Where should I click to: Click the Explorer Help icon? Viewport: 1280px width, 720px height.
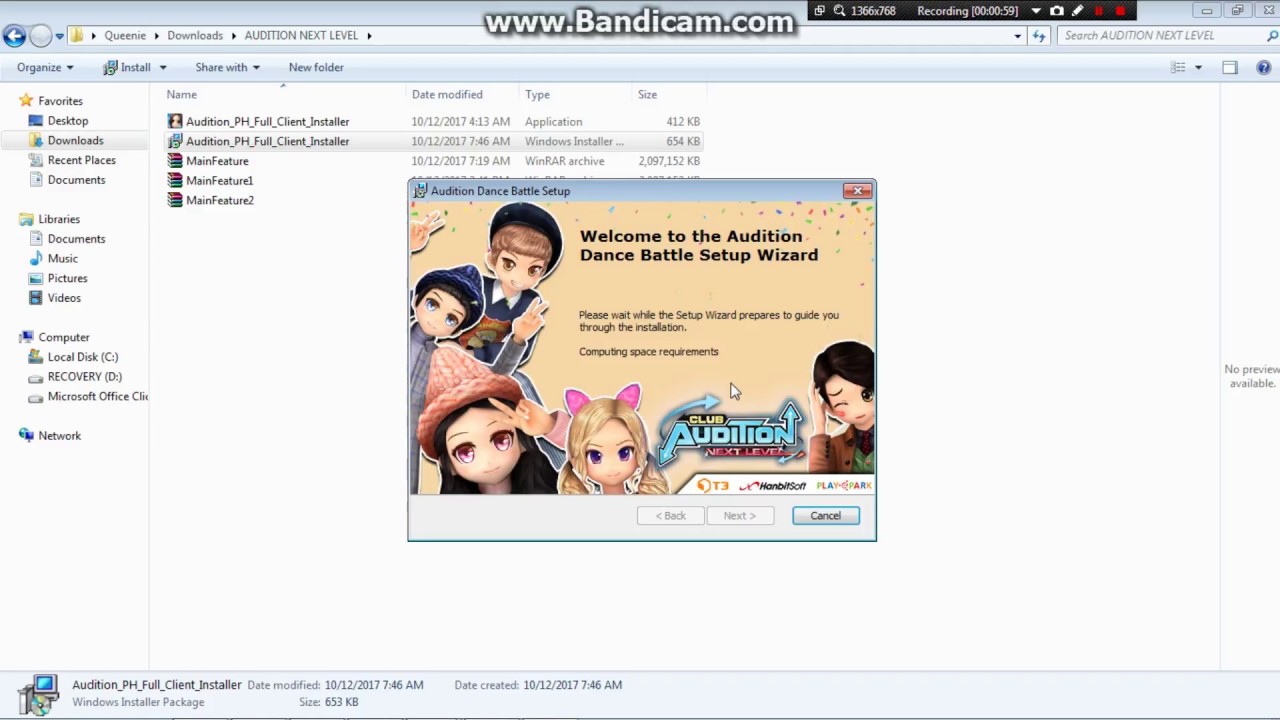tap(1262, 67)
